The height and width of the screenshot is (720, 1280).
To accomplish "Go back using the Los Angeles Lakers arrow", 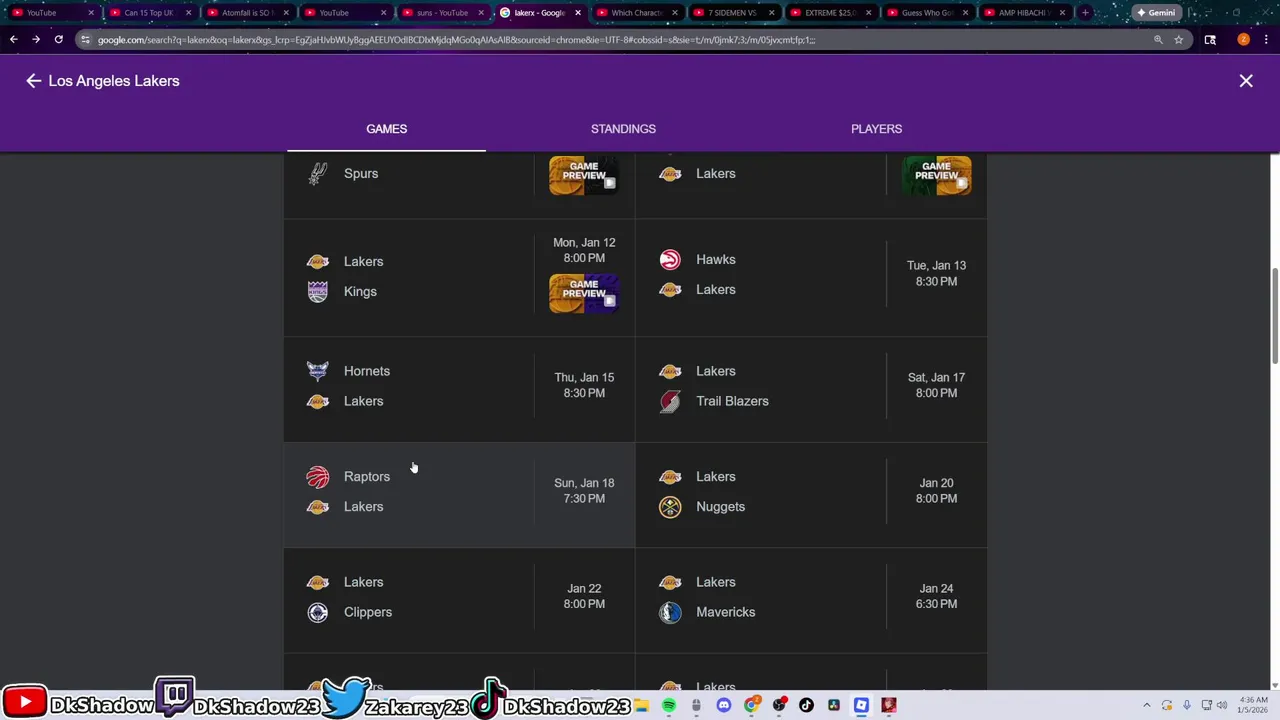I will click(x=34, y=81).
